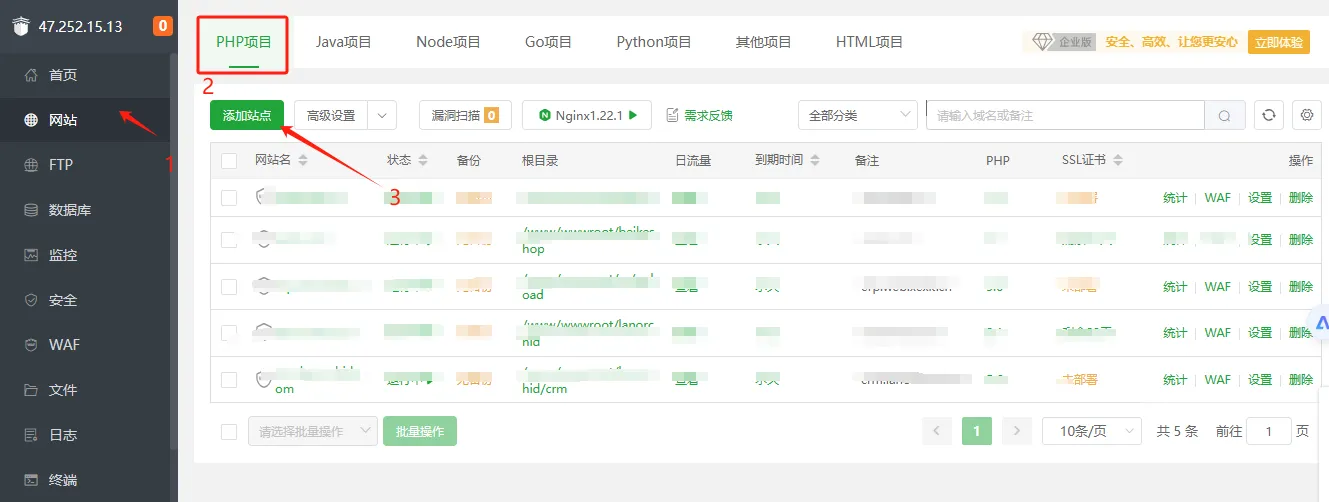Image resolution: width=1329 pixels, height=502 pixels.
Task: Click the play arrow beside Nginx1.22.1
Action: (633, 116)
